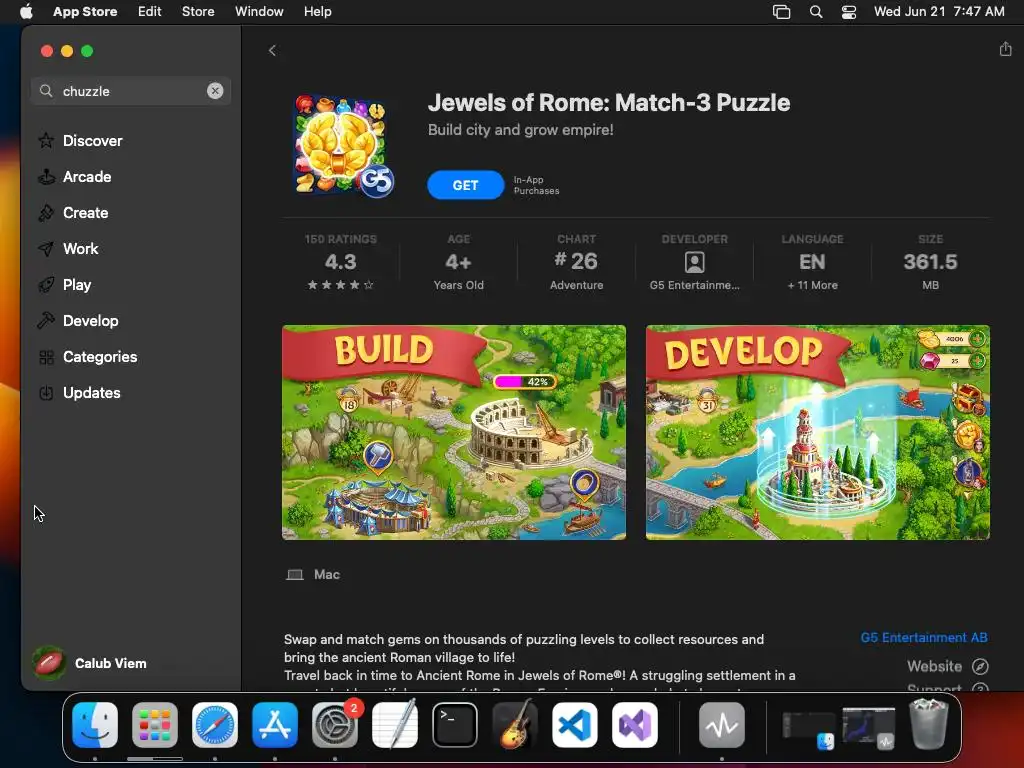Open Visual Studio from the Dock

[635, 725]
